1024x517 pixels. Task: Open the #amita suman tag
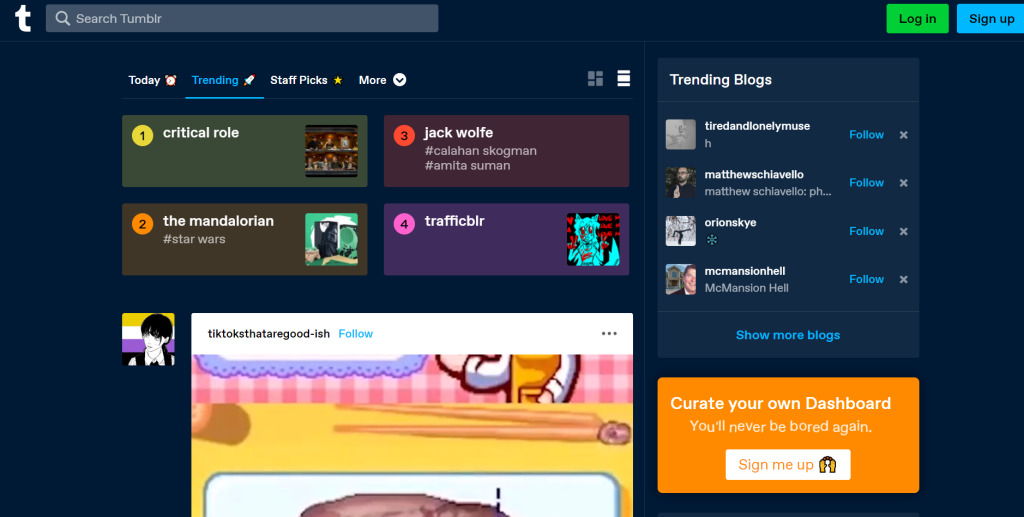468,166
